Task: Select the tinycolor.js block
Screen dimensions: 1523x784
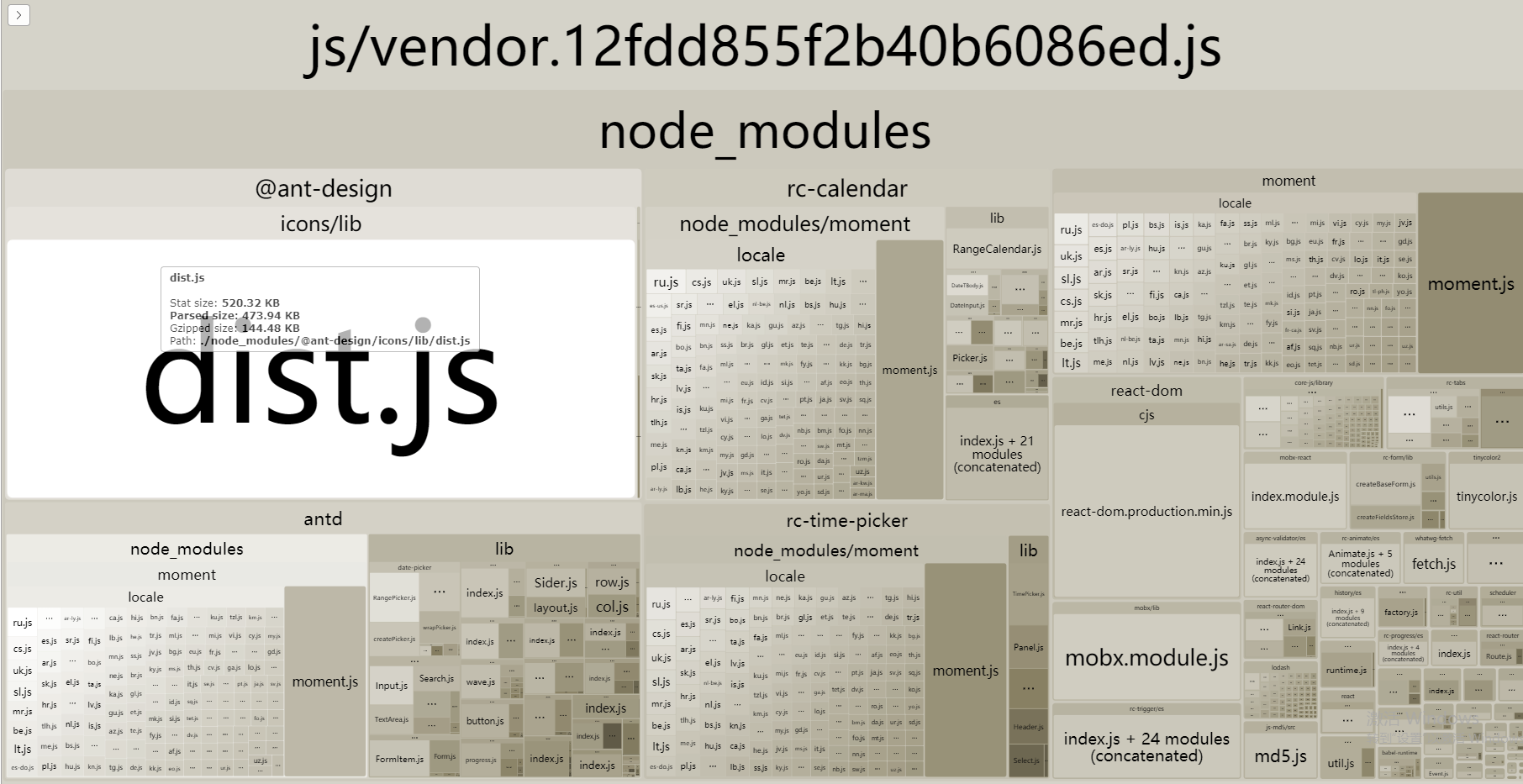Action: [1486, 496]
